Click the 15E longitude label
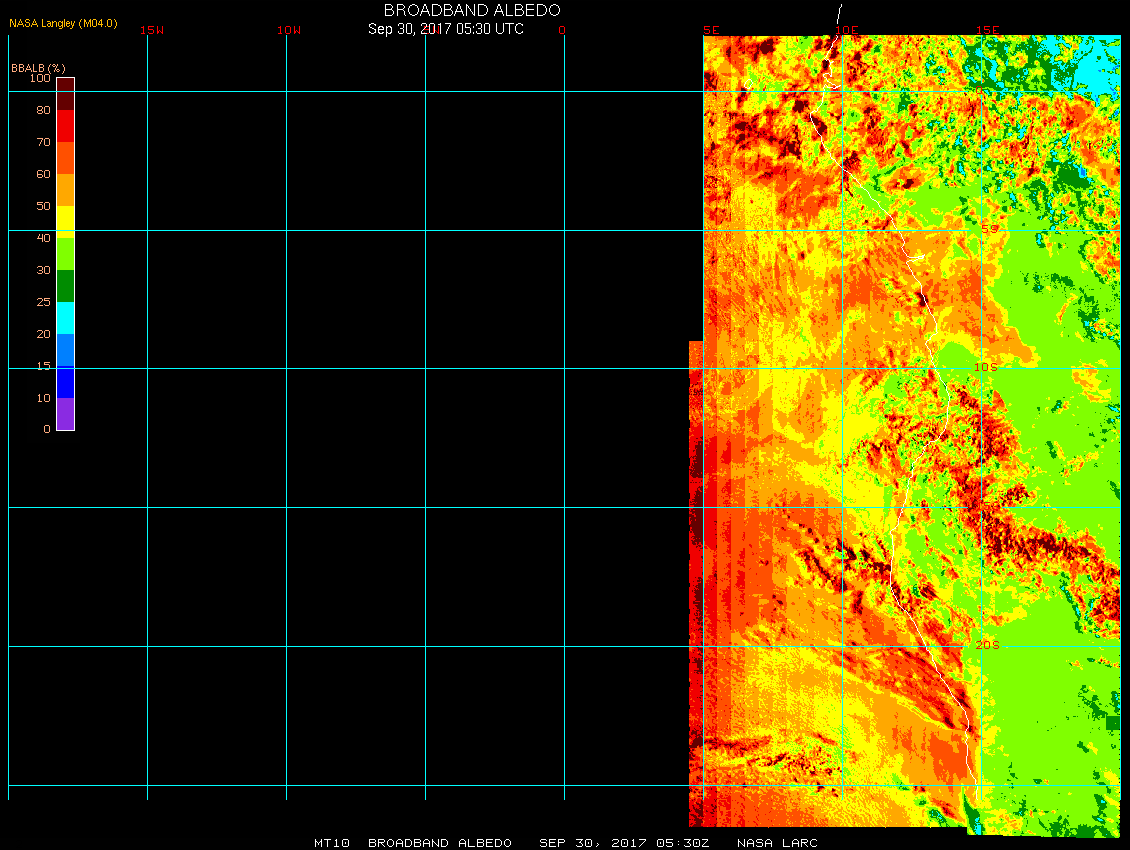1130x850 pixels. tap(987, 30)
